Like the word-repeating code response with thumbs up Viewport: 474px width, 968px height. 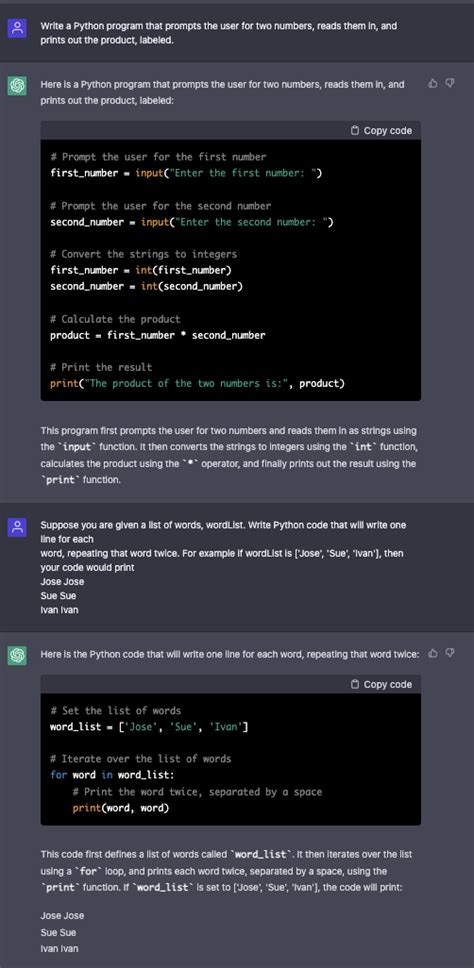point(433,653)
